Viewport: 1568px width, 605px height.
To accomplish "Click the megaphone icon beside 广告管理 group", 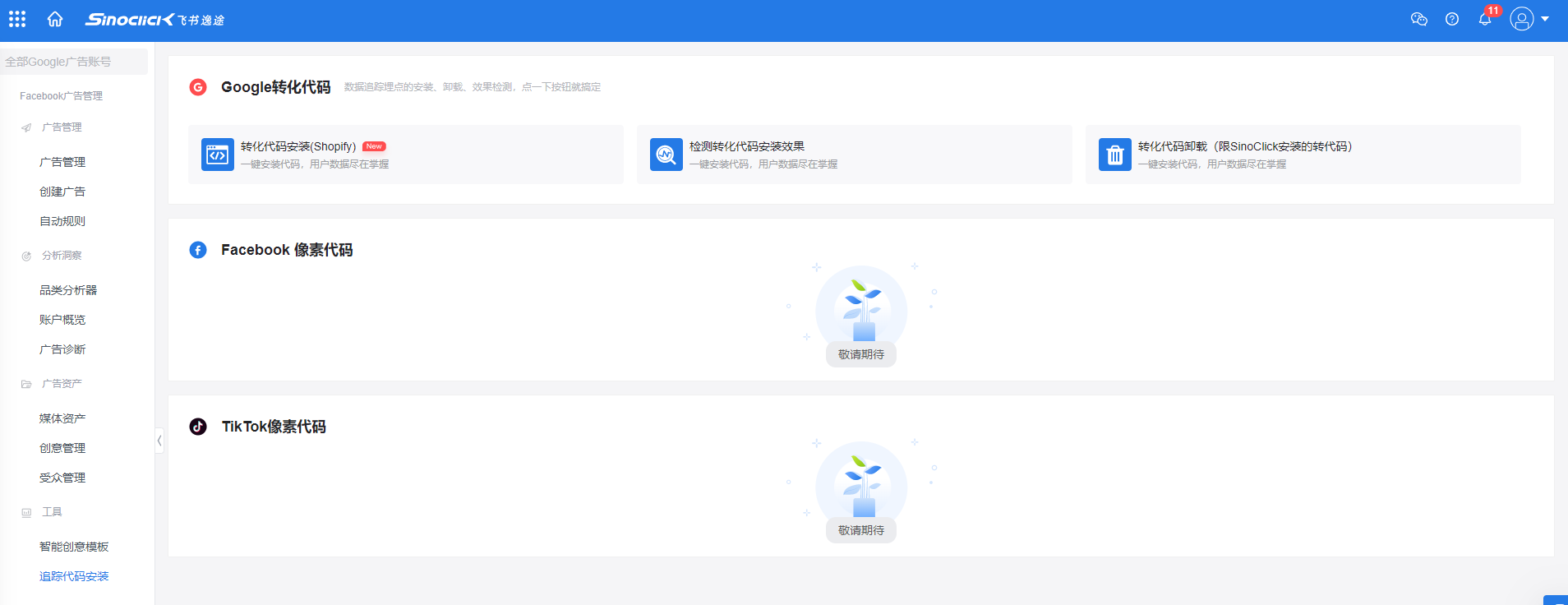I will coord(26,127).
